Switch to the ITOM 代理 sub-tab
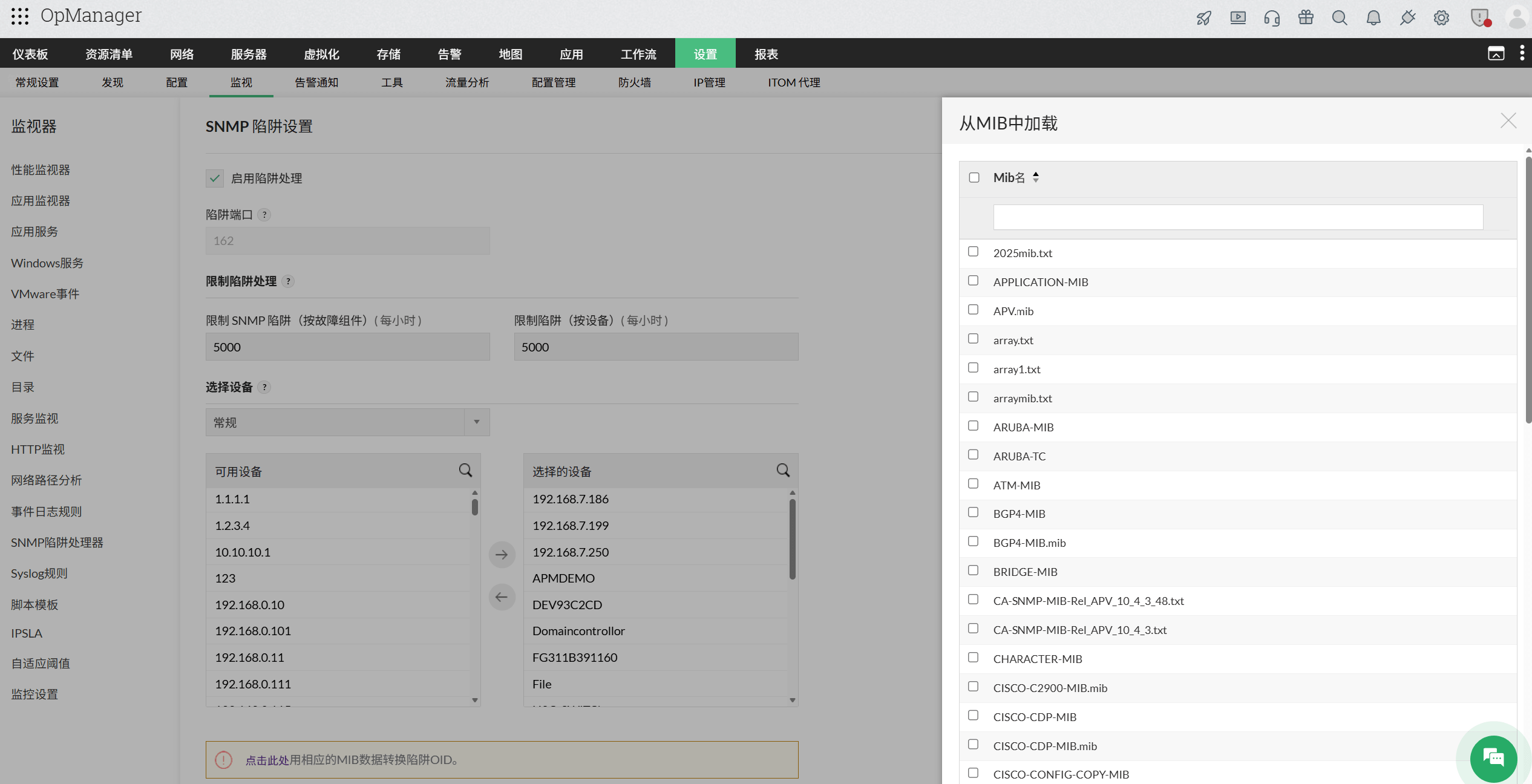1532x784 pixels. 794,82
